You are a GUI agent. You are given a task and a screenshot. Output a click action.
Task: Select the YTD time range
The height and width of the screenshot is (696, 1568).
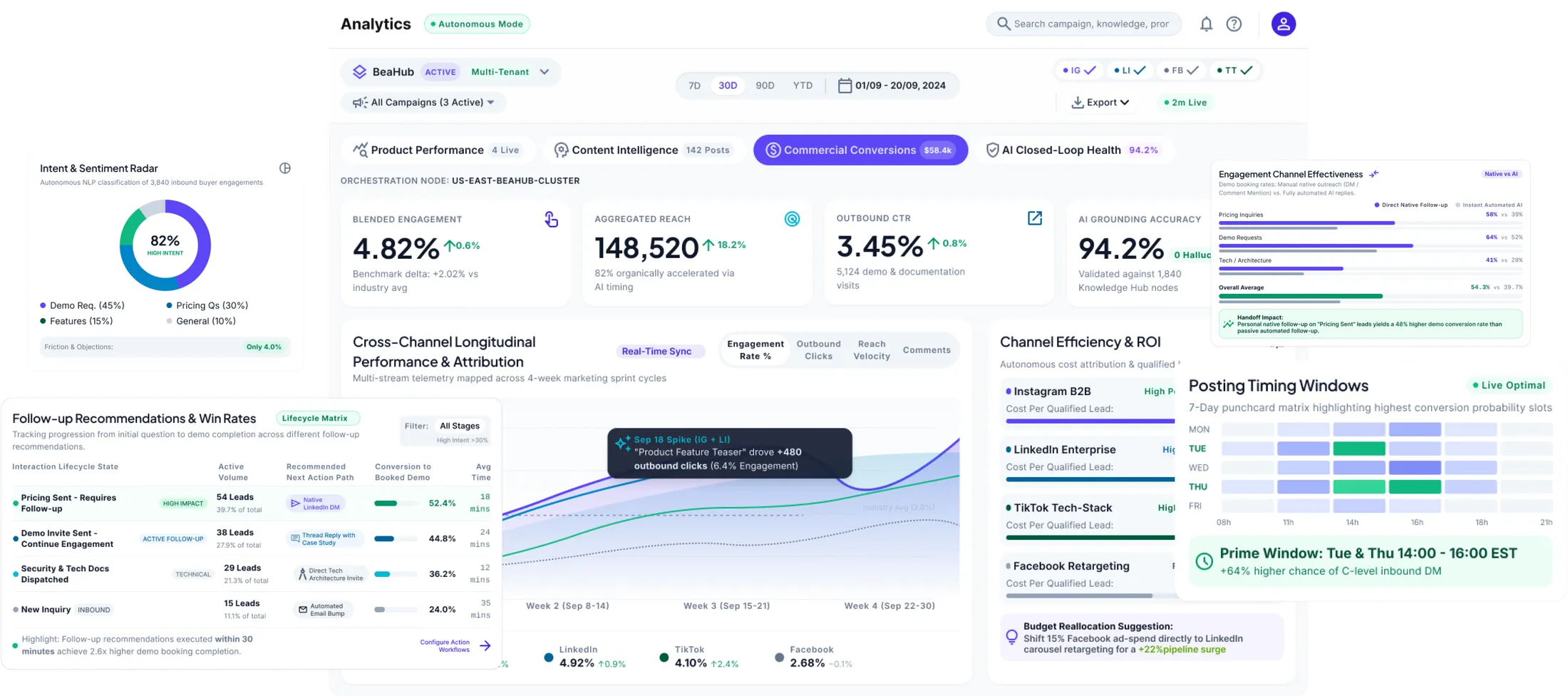point(803,86)
